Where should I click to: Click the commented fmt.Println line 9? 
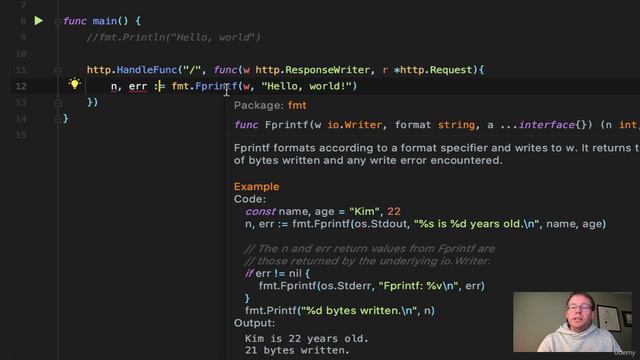pos(173,38)
